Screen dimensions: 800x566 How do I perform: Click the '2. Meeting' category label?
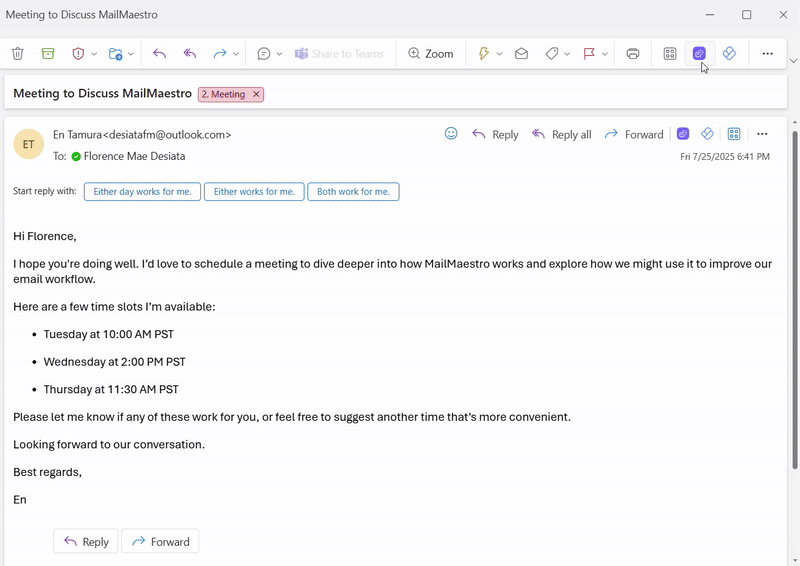click(x=223, y=94)
